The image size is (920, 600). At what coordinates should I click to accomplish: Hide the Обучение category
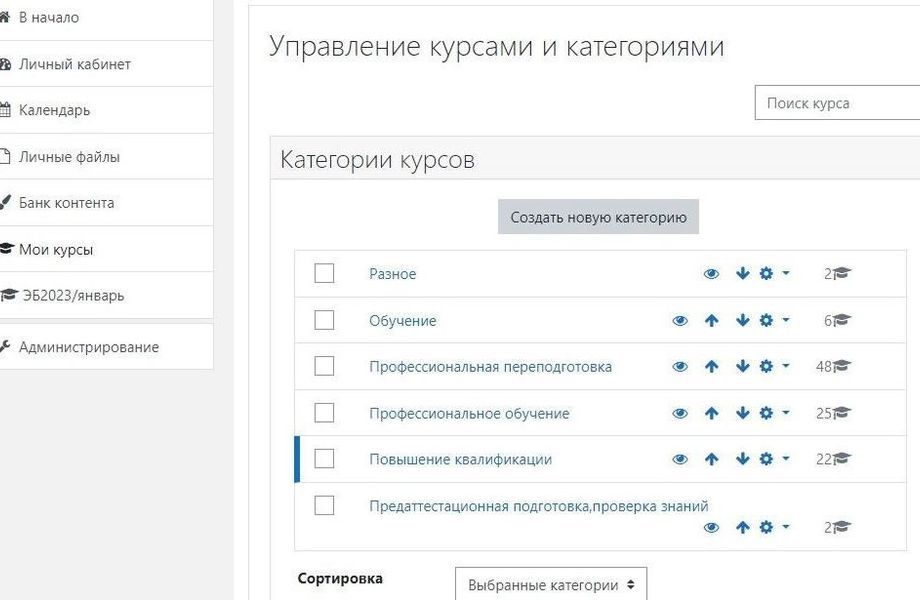tap(680, 321)
